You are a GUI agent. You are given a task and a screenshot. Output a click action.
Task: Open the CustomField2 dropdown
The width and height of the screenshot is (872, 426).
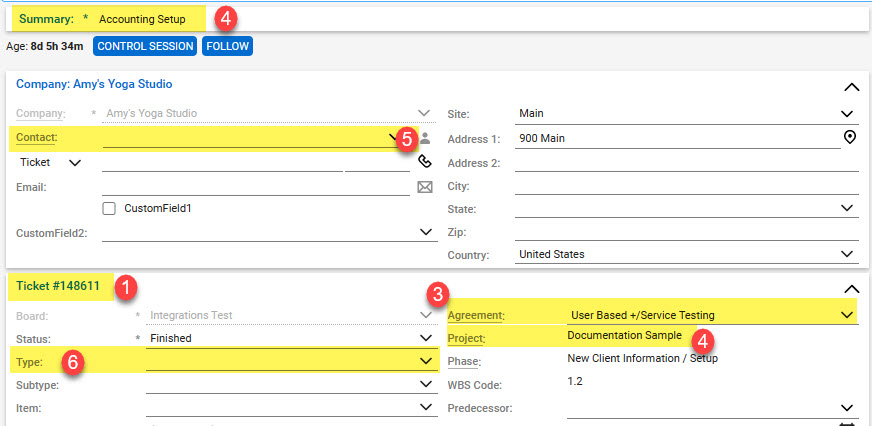tap(425, 232)
